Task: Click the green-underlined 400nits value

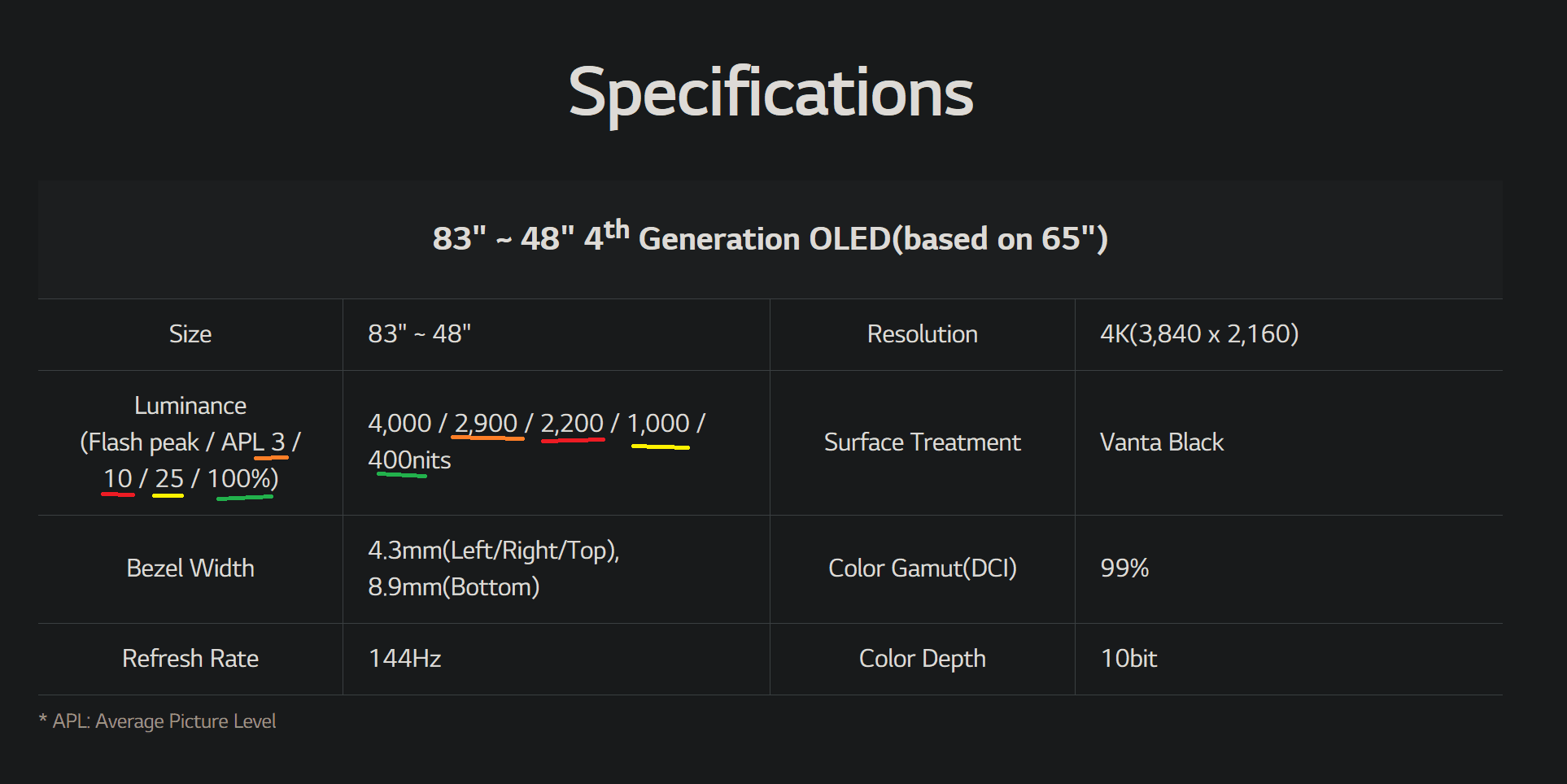Action: point(409,460)
